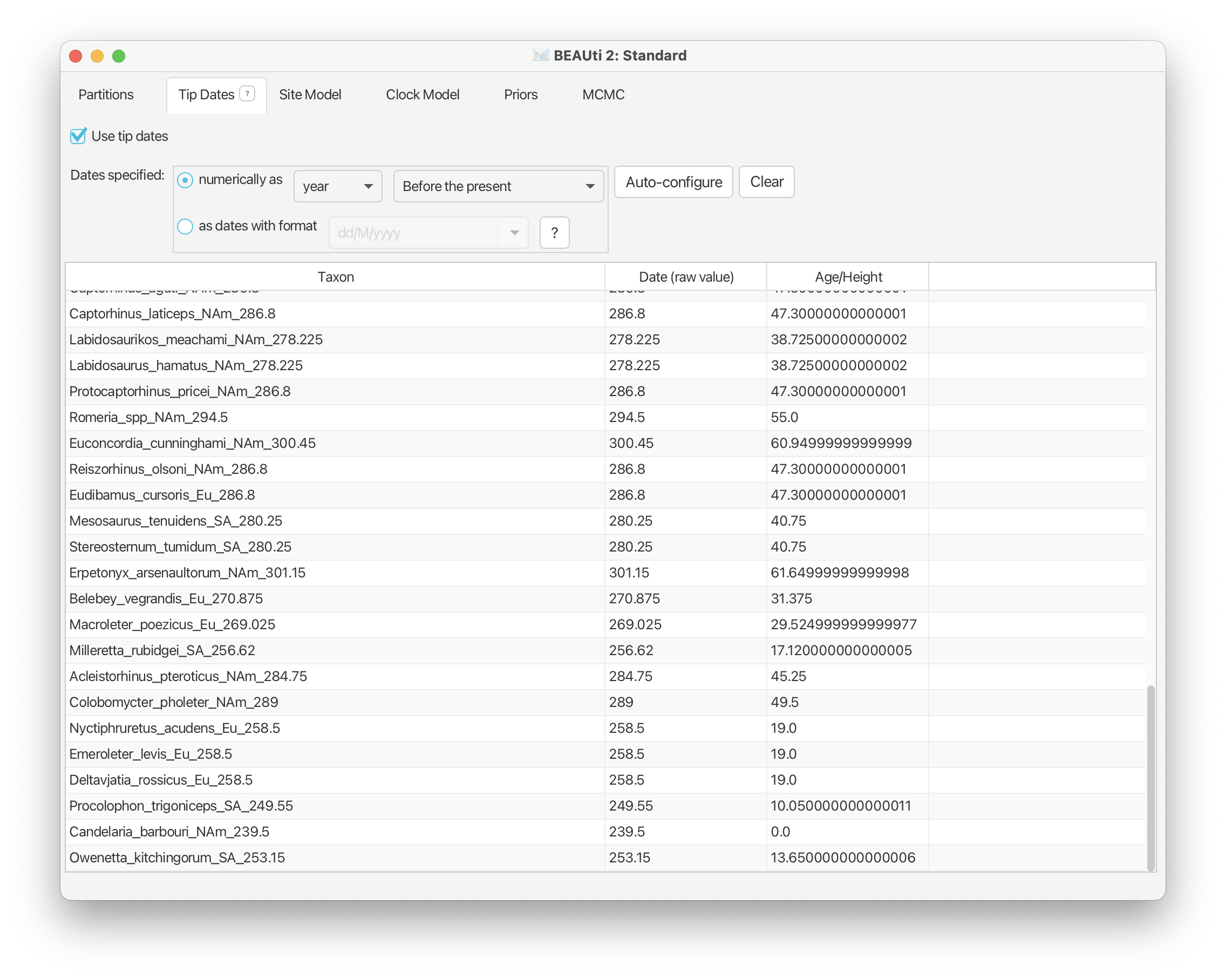Click raw date cell 269.025

point(686,624)
